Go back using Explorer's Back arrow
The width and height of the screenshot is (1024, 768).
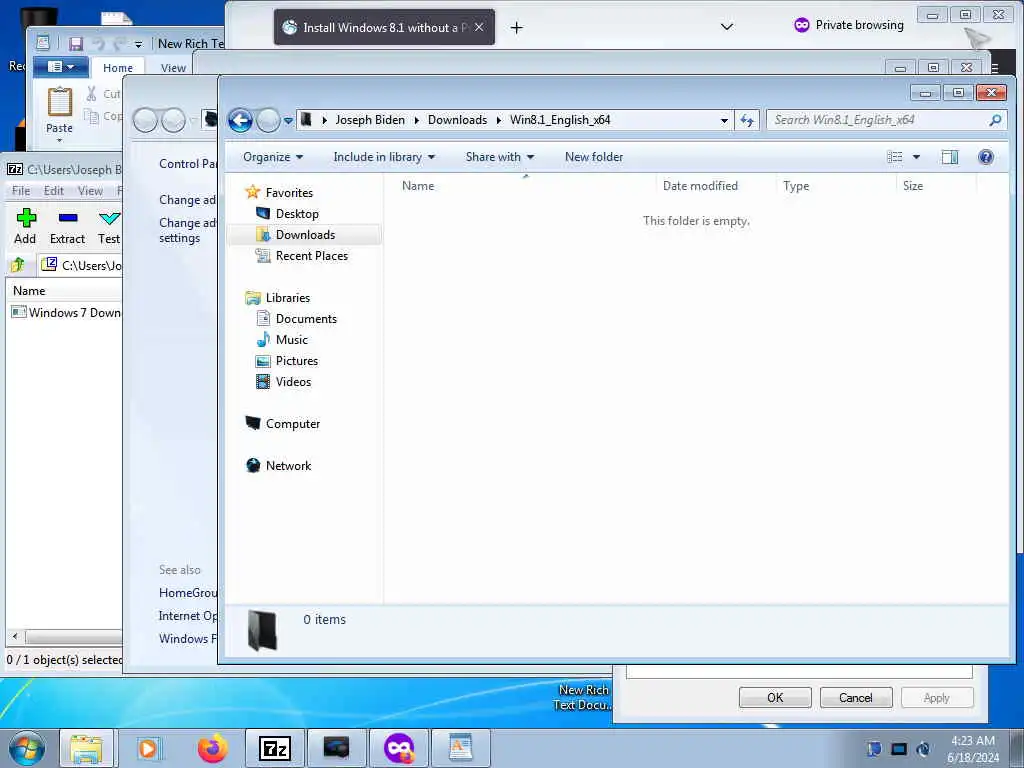240,120
